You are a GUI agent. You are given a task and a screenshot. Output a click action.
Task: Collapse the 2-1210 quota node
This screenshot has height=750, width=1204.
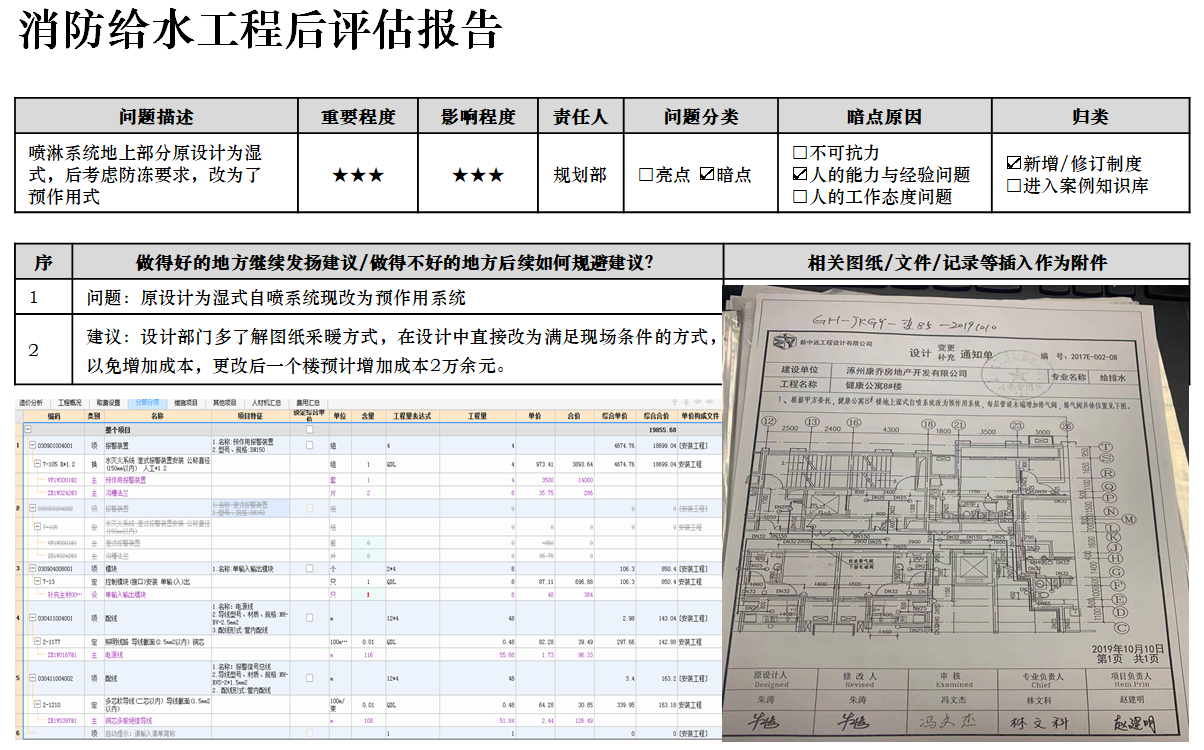pyautogui.click(x=37, y=704)
